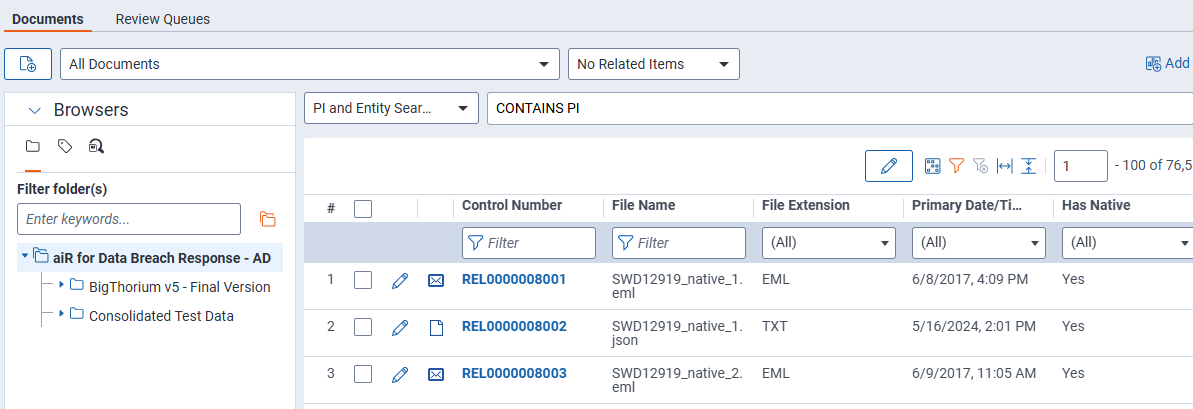
Task: Select the aiR for Data Breach Response - AD folder
Action: pyautogui.click(x=161, y=258)
